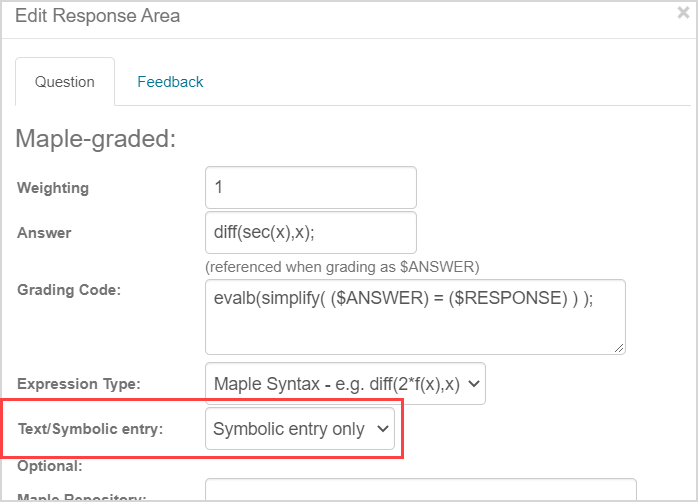698x502 pixels.
Task: Select the Question tab
Action: pos(65,82)
